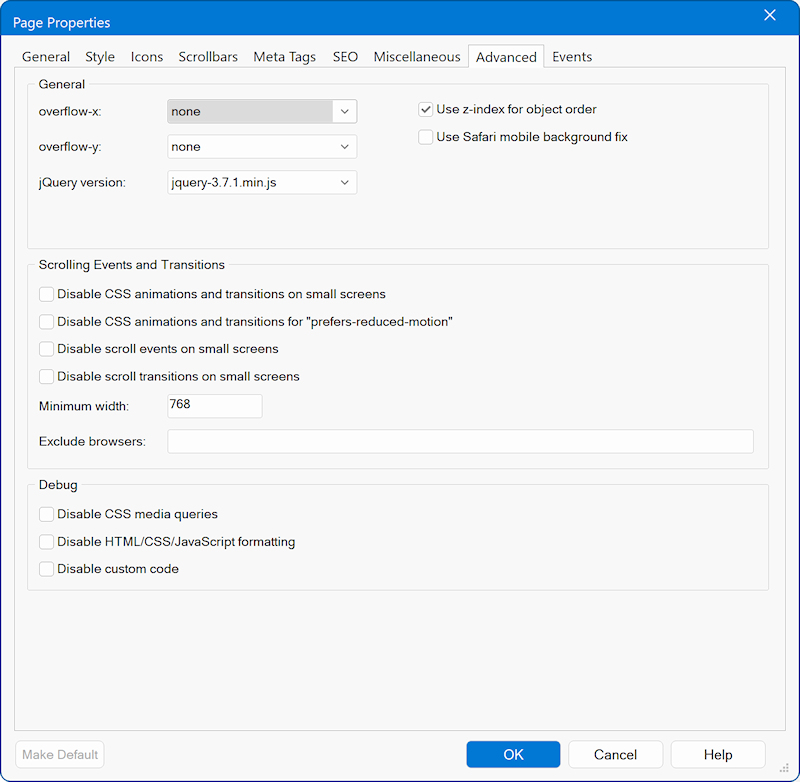The height and width of the screenshot is (782, 800).
Task: Open the Style tab
Action: coord(100,57)
